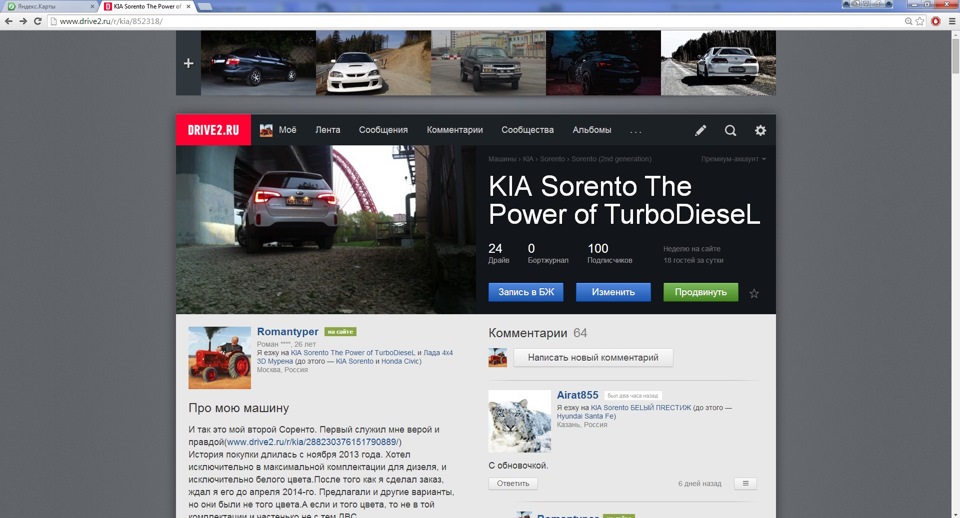Screen dimensions: 960x518
Task: Open Romantyper profile link
Action: click(288, 331)
